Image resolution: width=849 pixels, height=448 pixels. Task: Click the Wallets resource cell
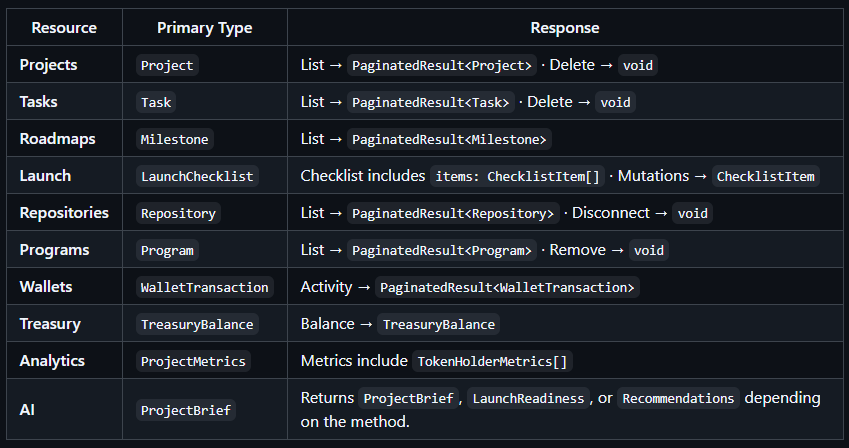tap(64, 287)
